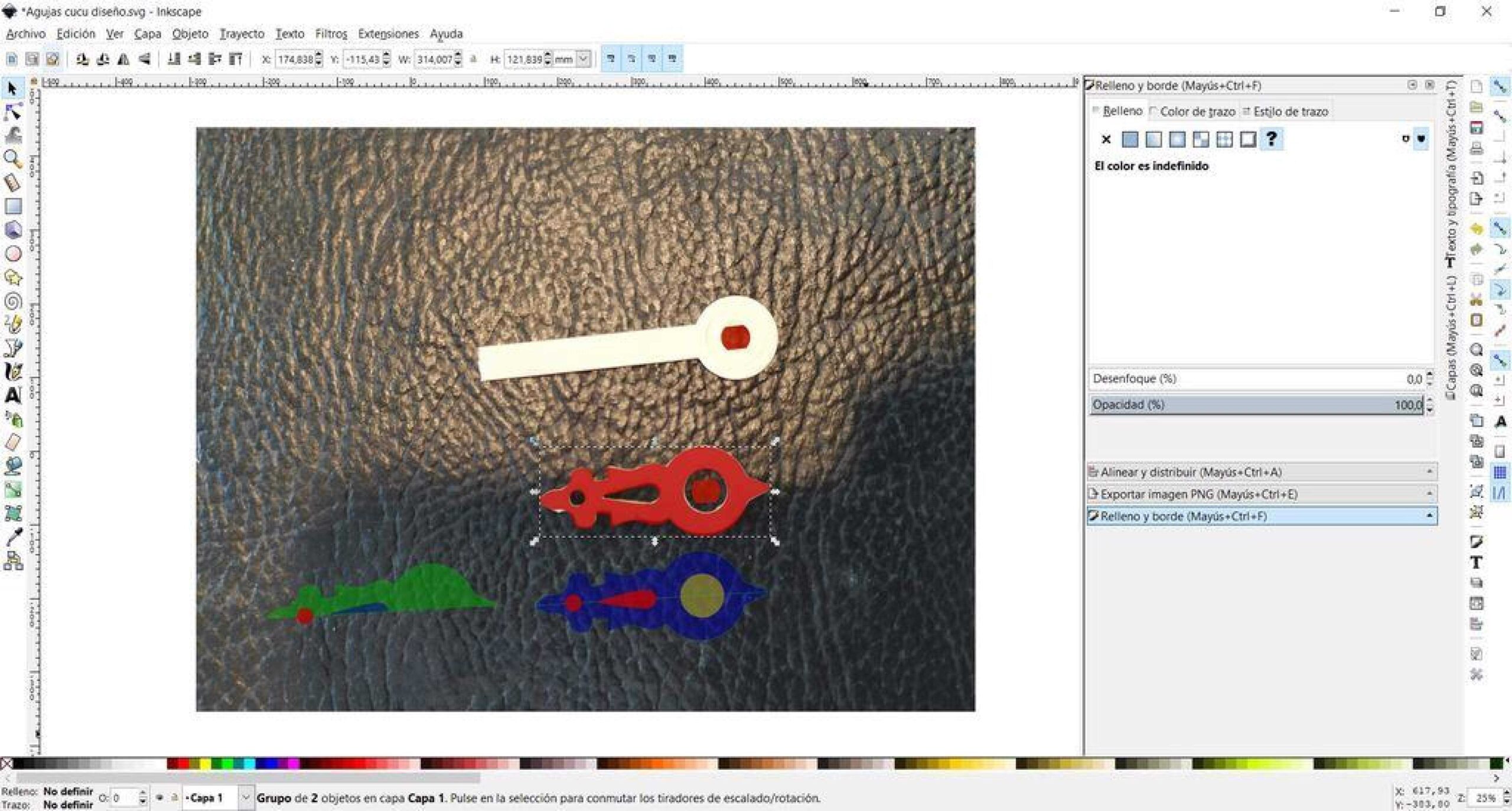Image resolution: width=1512 pixels, height=811 pixels.
Task: Select the Spiral tool
Action: (x=13, y=301)
